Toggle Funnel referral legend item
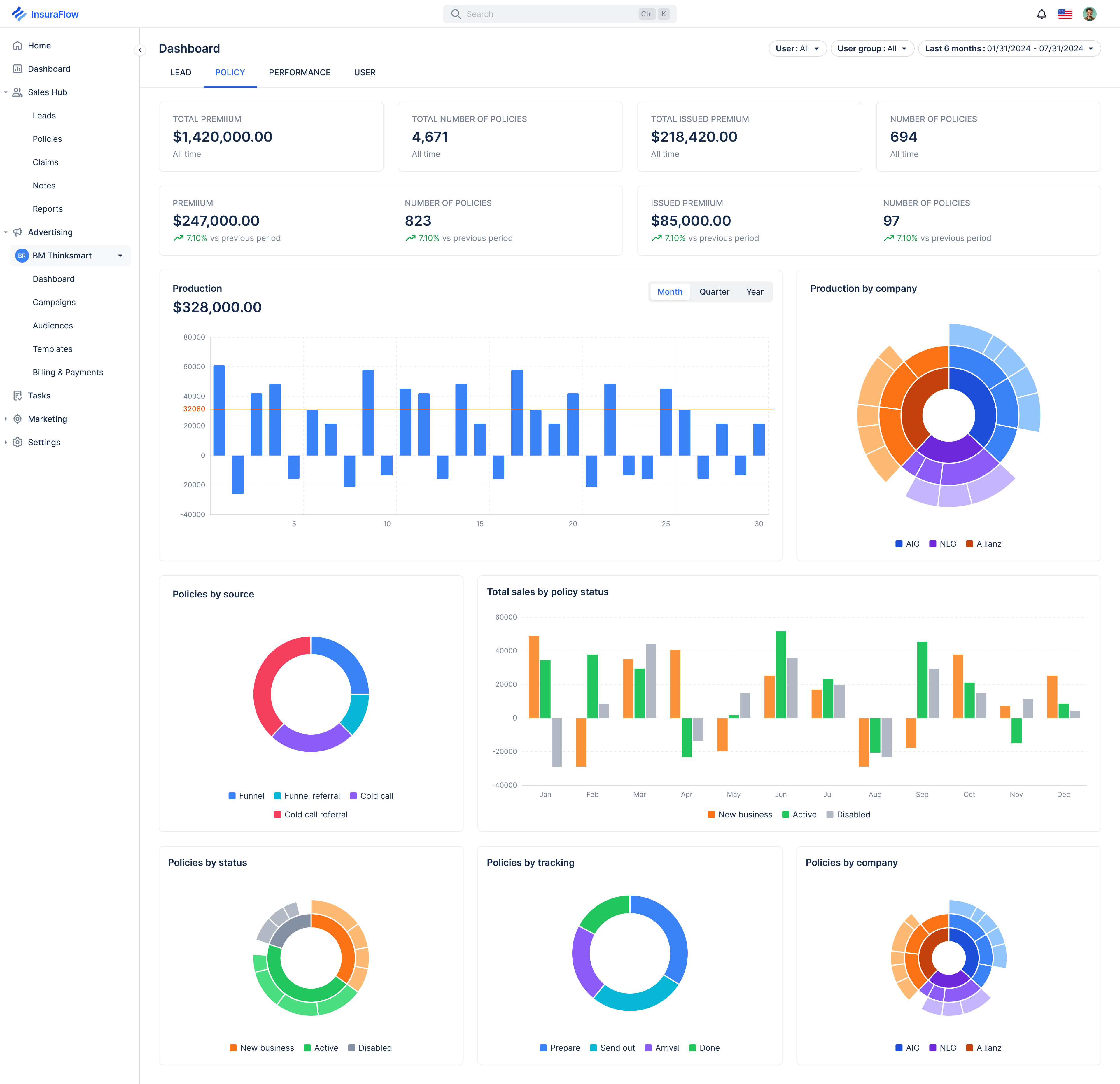Screen dimensions: 1120x1084 [307, 795]
